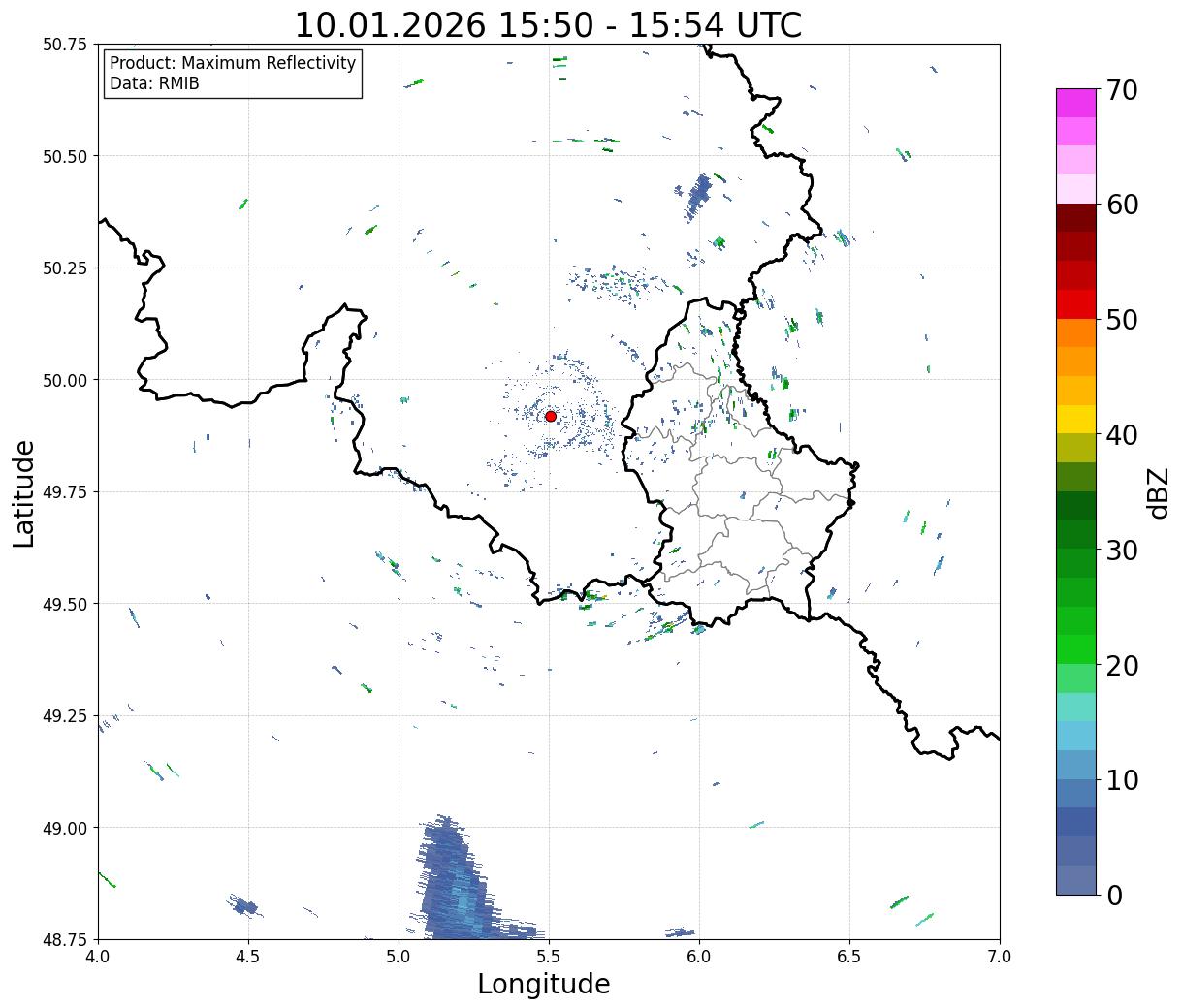Click the red station marker dot
The width and height of the screenshot is (1182, 1008).
(551, 416)
